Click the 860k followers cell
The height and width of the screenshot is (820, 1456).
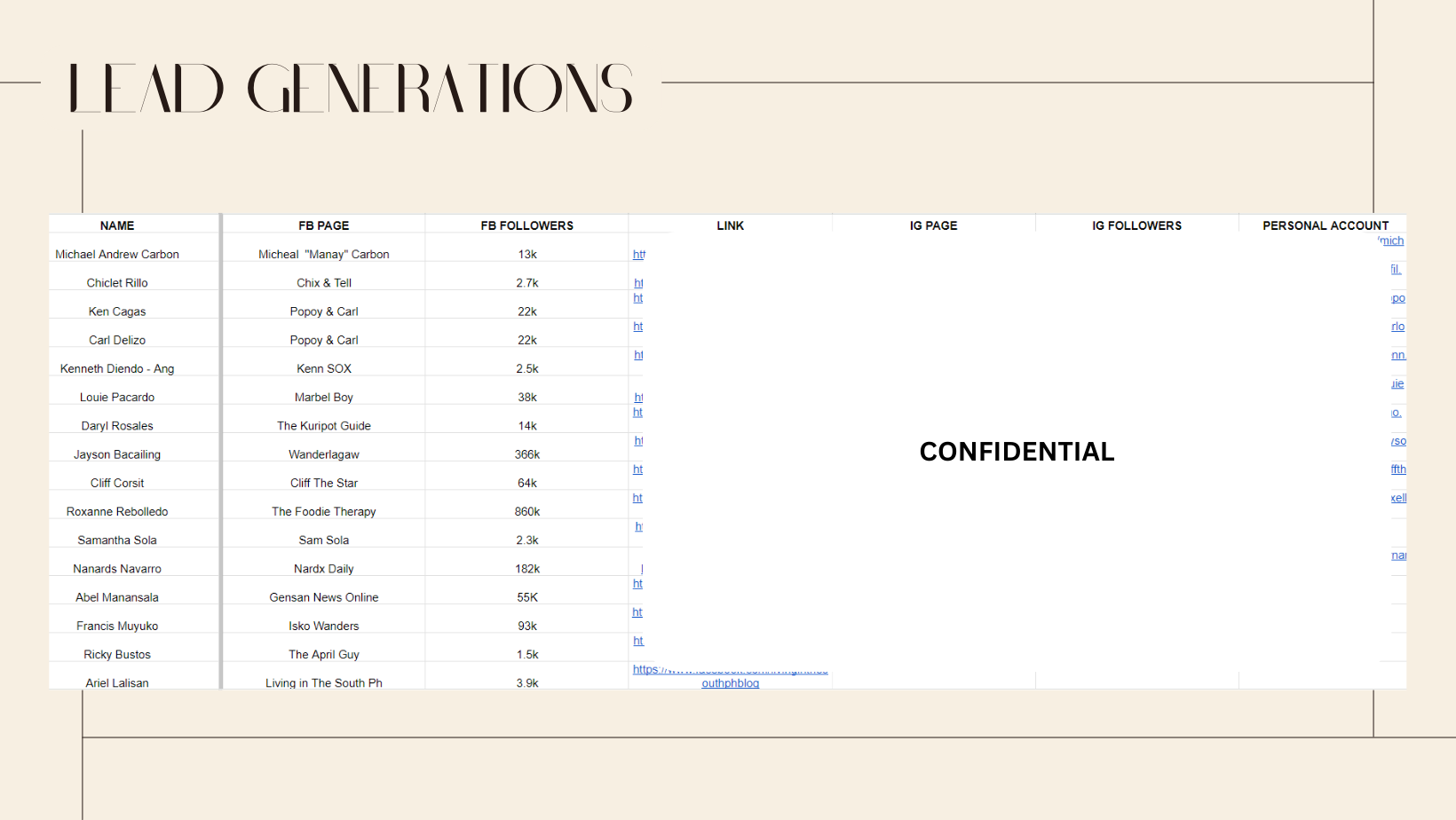(x=526, y=511)
